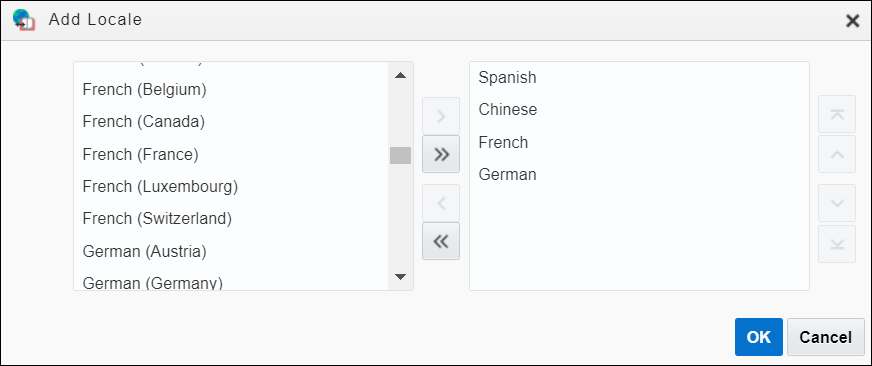Click the move up reorder arrow

click(x=837, y=154)
